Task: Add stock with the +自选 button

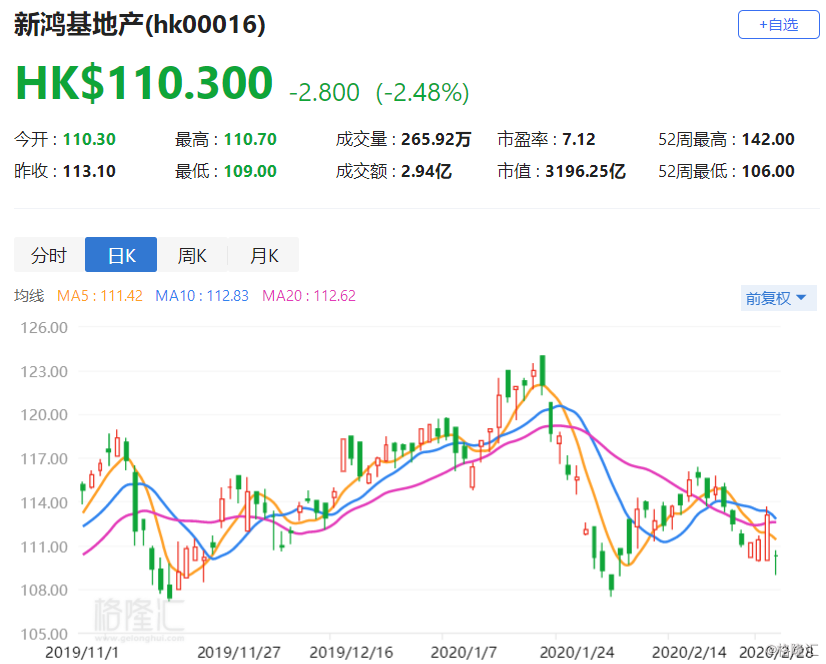Action: [778, 25]
